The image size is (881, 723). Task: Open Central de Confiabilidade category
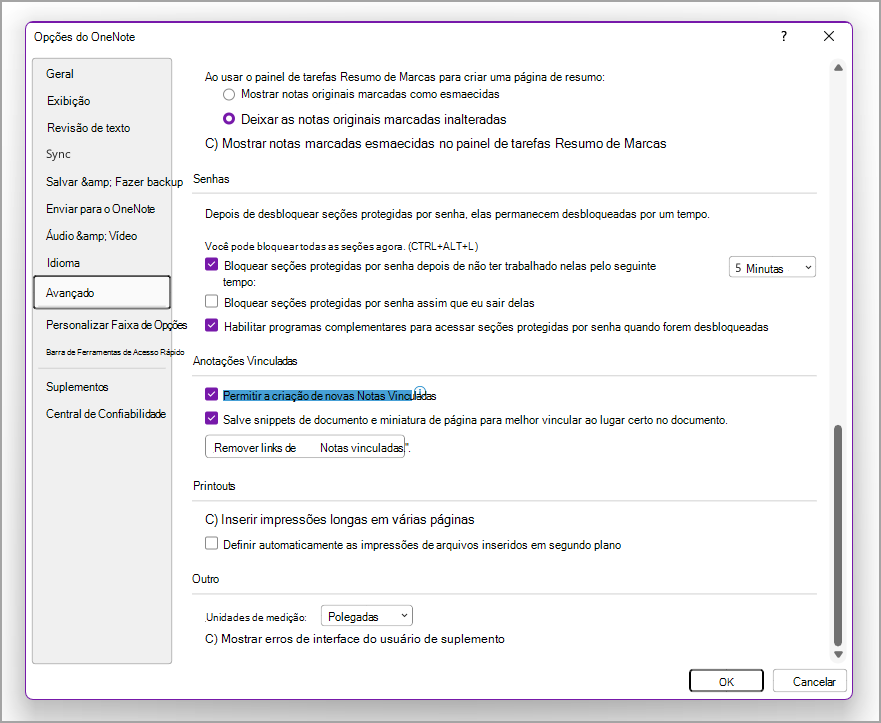pos(106,413)
